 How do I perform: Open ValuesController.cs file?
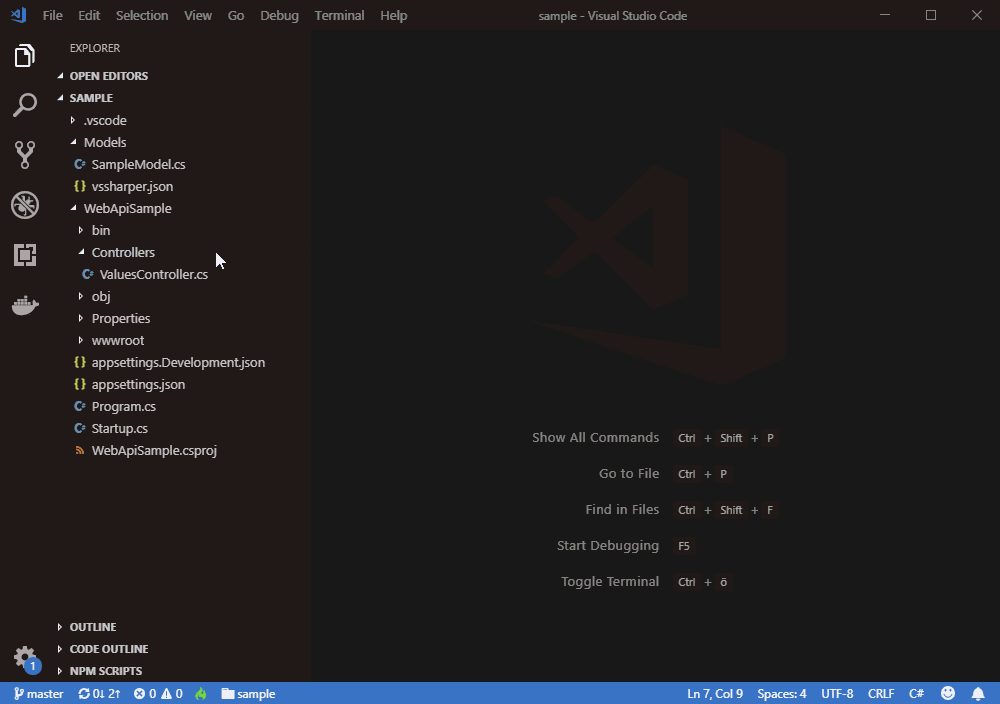[x=154, y=274]
